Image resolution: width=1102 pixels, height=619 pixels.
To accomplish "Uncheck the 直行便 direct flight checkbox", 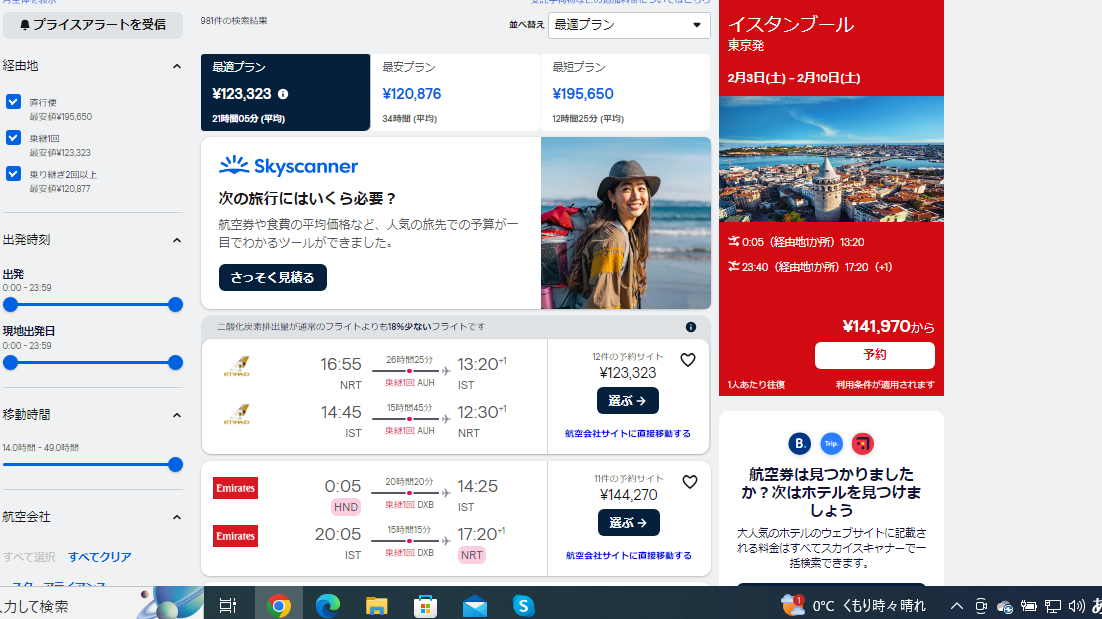I will (13, 102).
